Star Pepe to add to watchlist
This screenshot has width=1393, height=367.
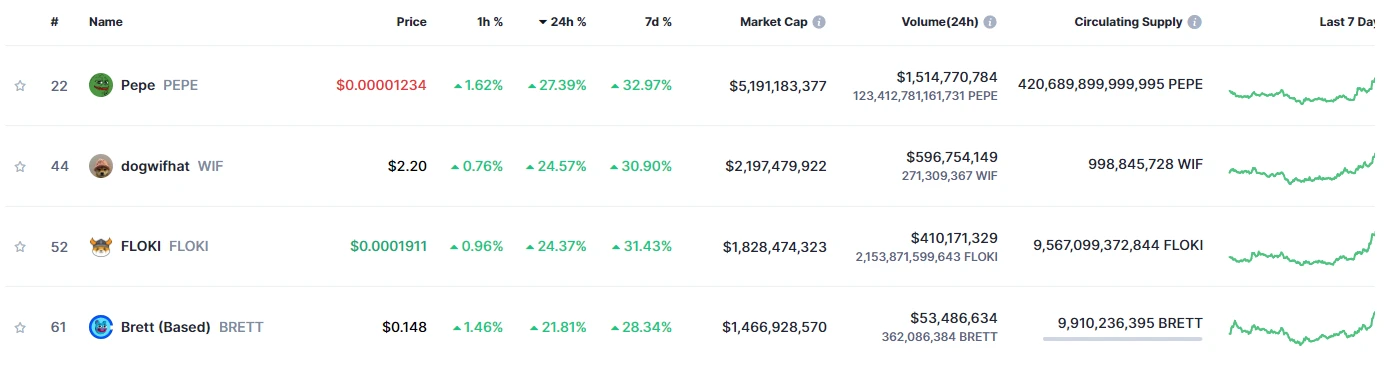pyautogui.click(x=19, y=86)
